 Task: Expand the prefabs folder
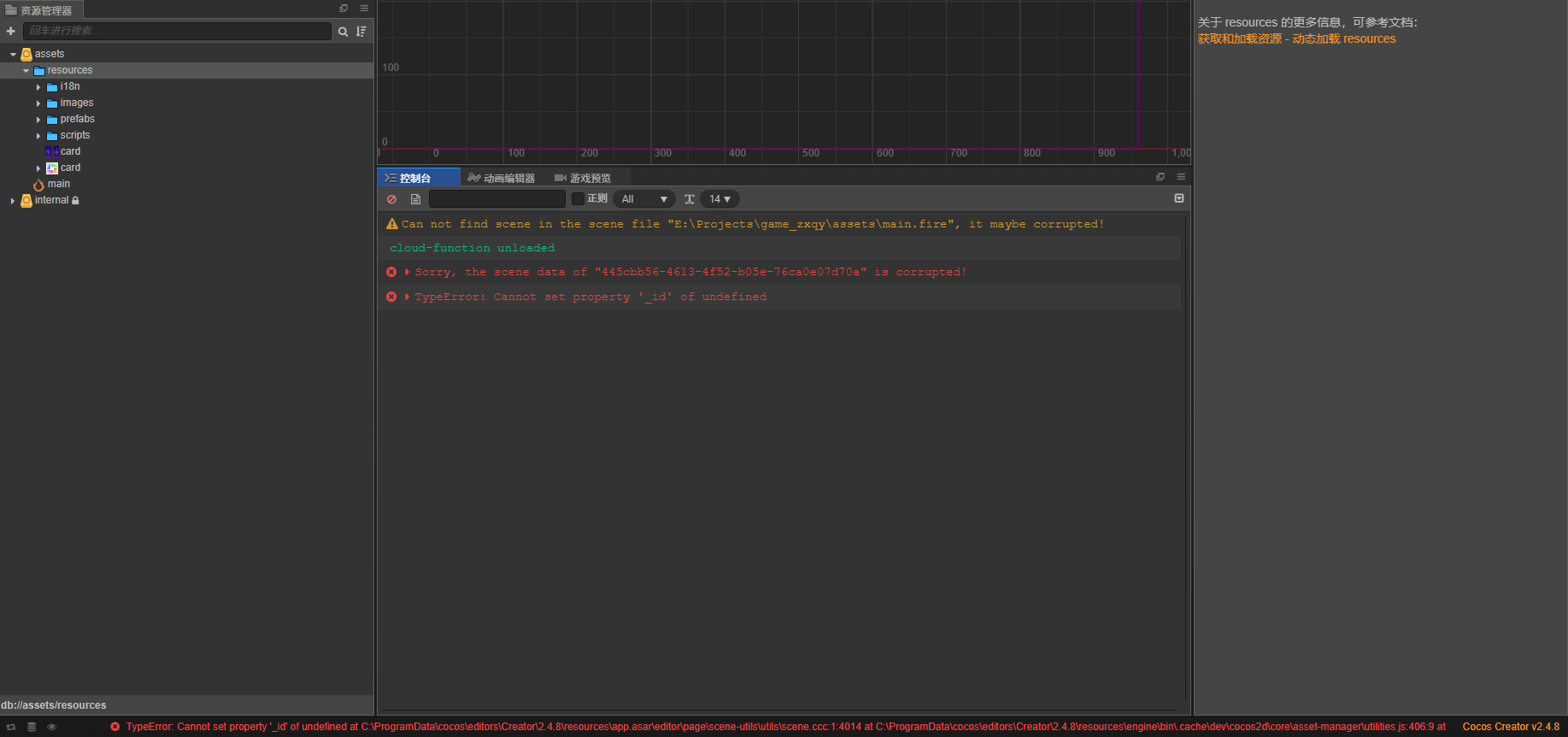coord(38,120)
